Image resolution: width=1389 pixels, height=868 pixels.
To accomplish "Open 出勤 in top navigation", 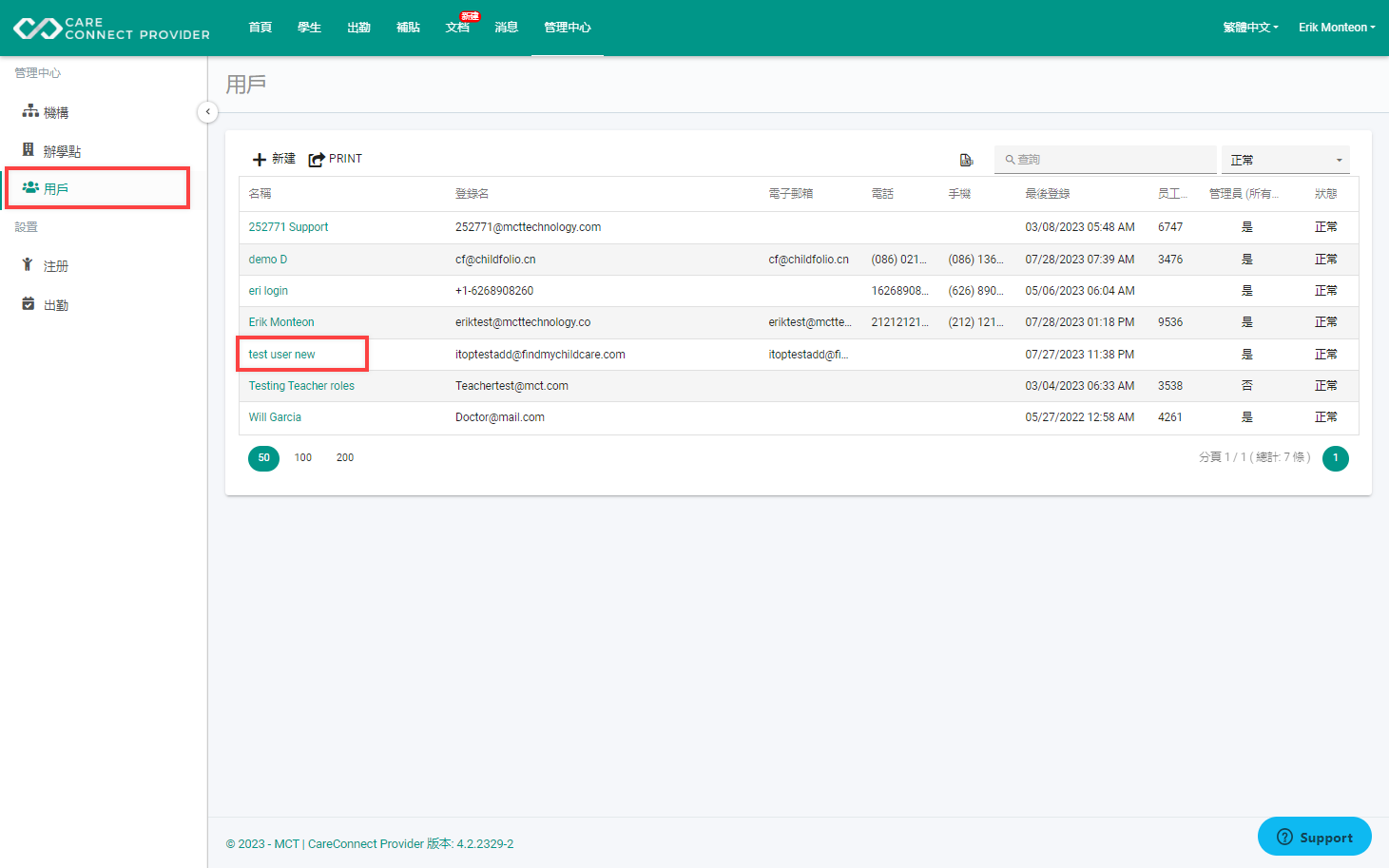I will coord(358,28).
